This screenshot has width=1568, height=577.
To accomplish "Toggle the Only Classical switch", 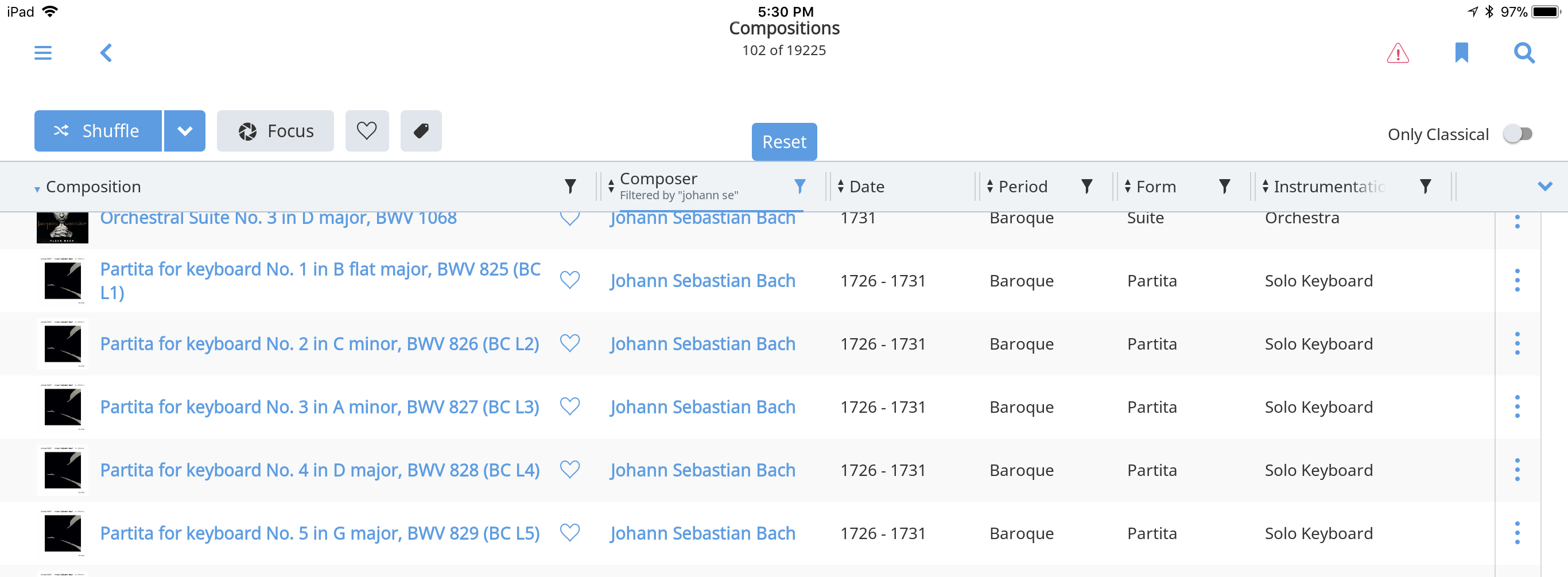I will 1517,134.
